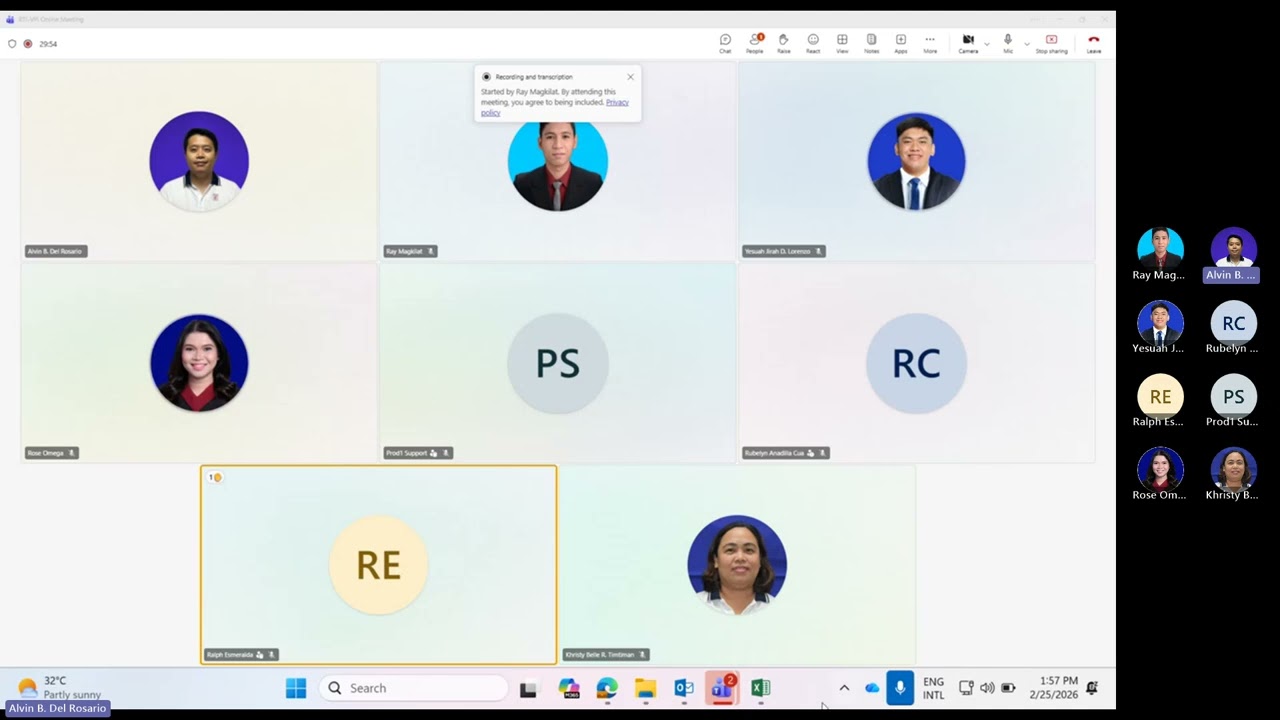Open the volume speaker tray icon
This screenshot has width=1280, height=720.
987,688
